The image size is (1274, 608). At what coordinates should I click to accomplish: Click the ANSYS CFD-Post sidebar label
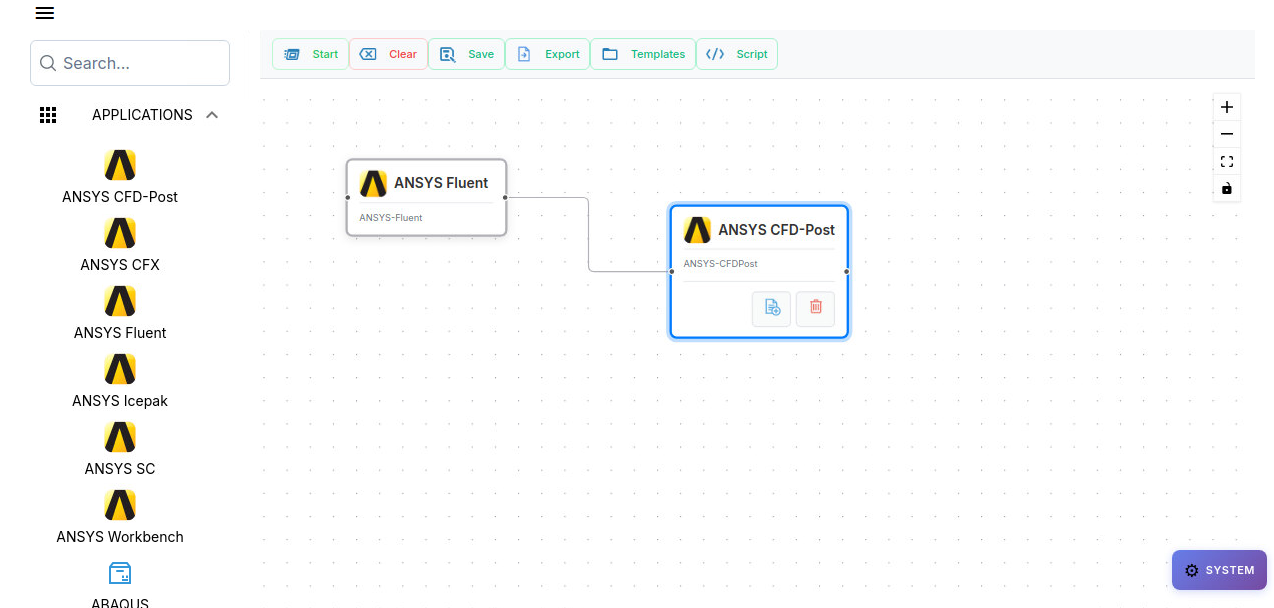(x=120, y=197)
